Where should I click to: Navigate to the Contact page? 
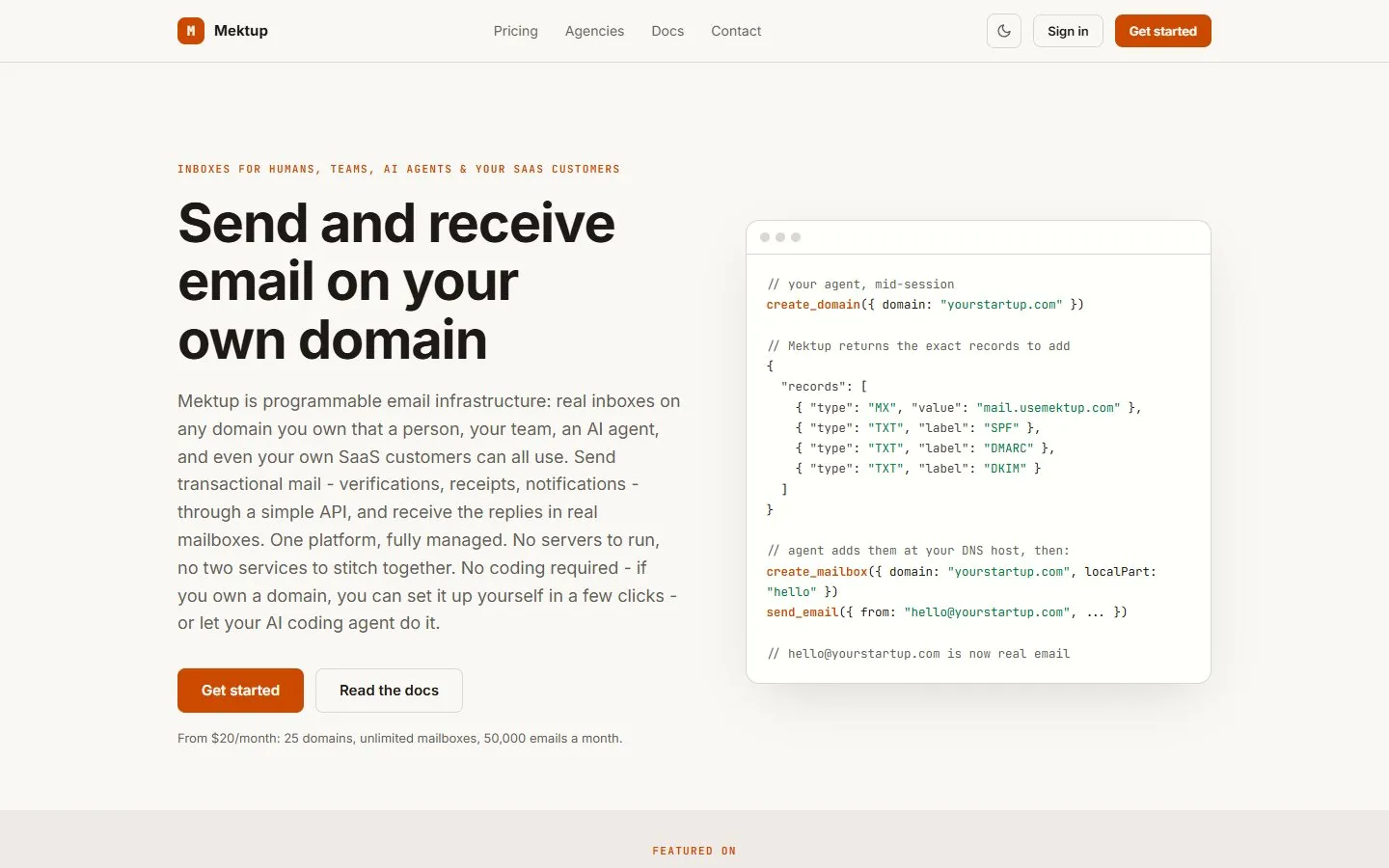pyautogui.click(x=736, y=31)
